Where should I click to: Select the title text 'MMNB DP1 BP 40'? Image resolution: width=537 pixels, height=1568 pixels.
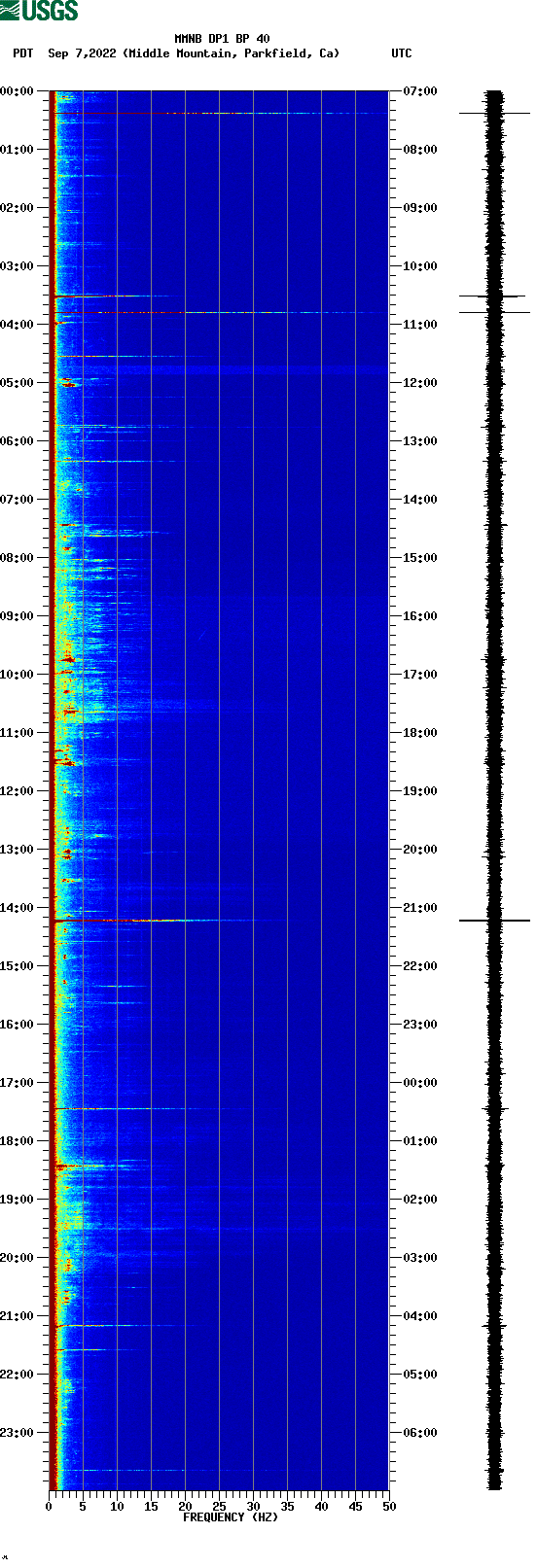click(222, 39)
